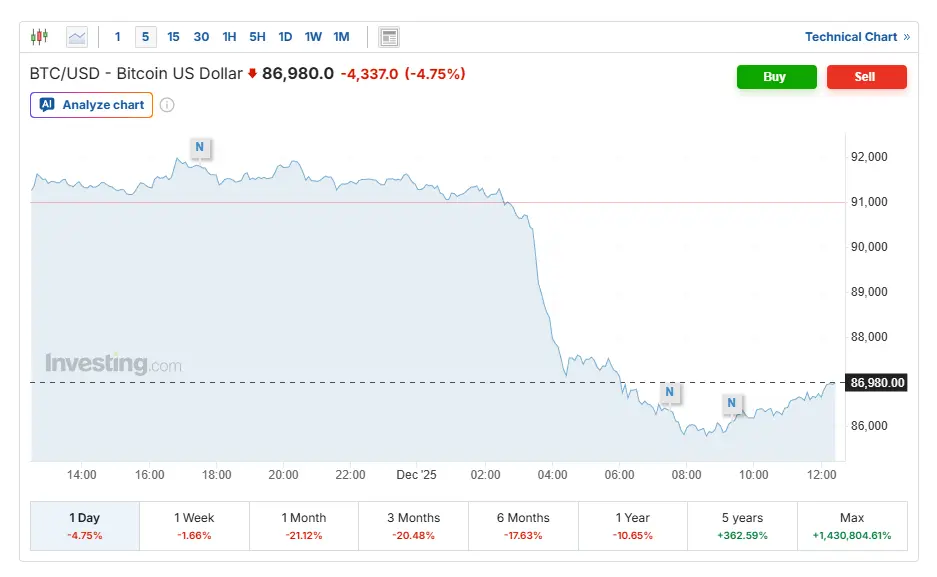Choose the 1D chart interval
The height and width of the screenshot is (577, 937).
[x=285, y=37]
